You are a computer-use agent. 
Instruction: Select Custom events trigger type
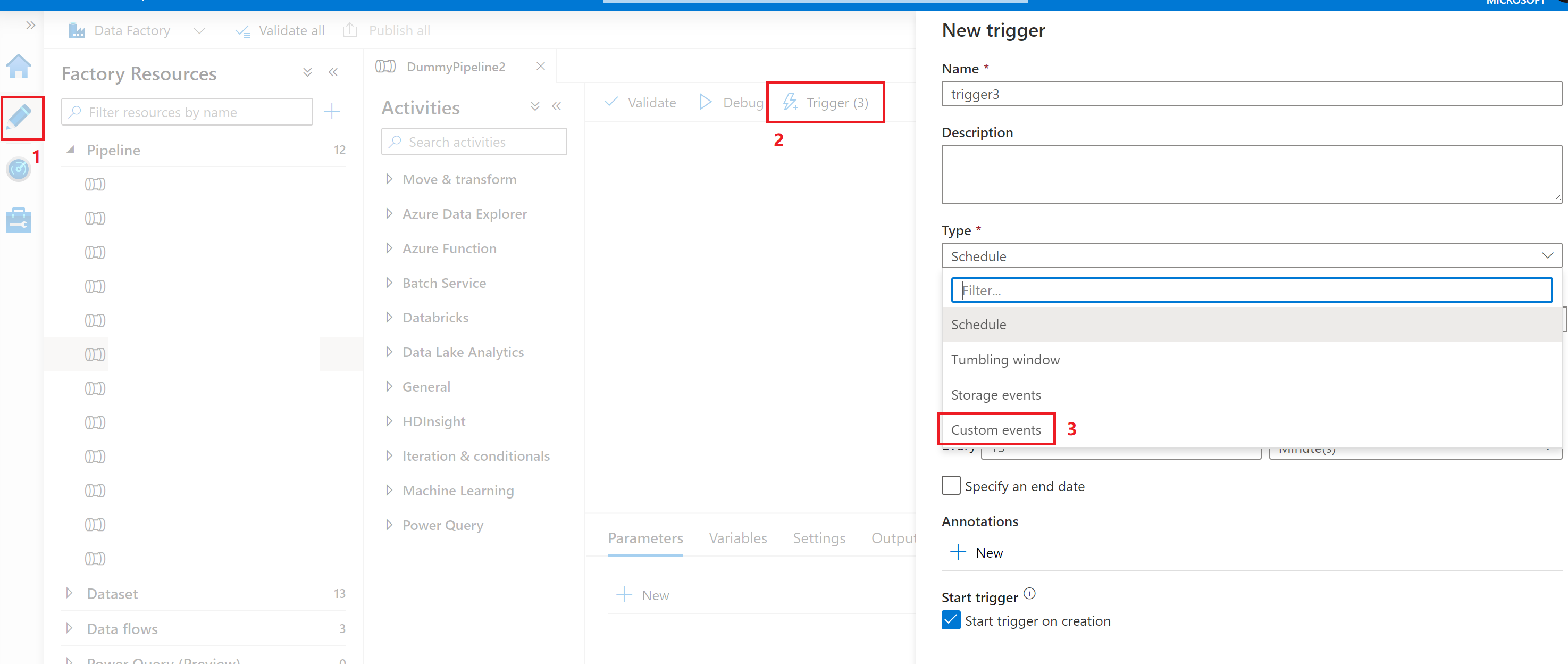997,429
